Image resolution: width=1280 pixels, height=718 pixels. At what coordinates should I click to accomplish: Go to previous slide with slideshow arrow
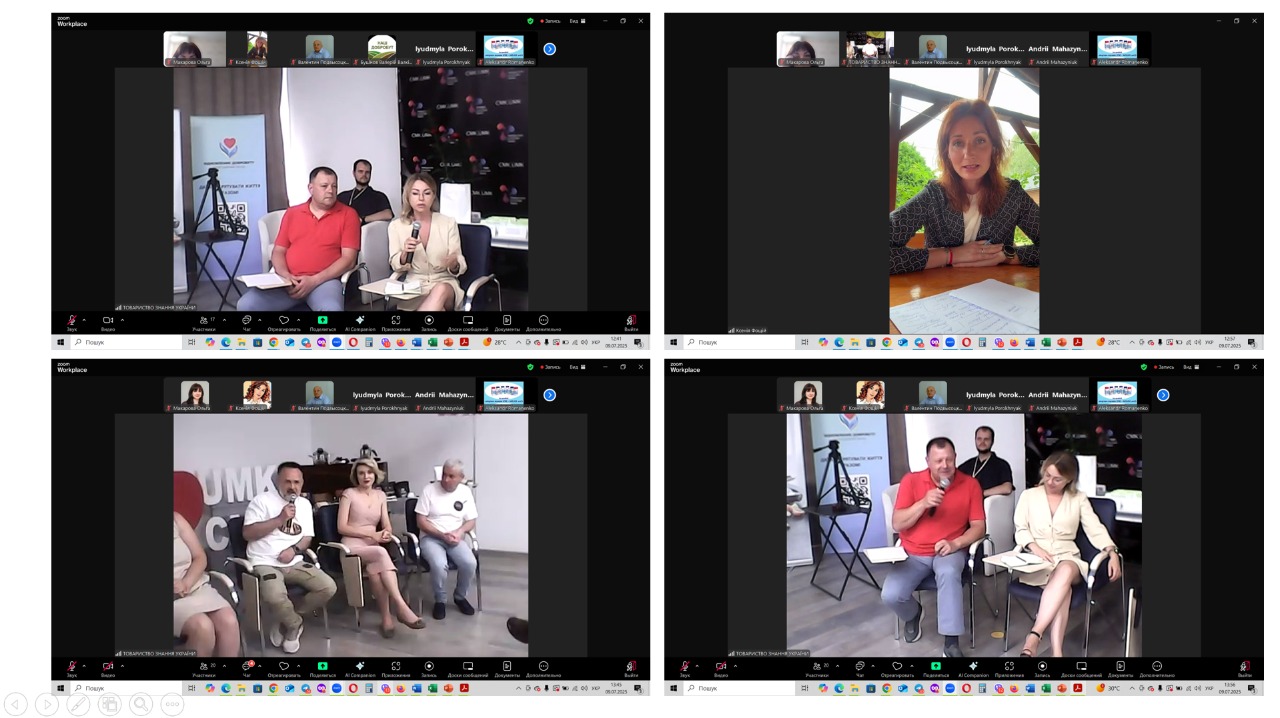[16, 704]
